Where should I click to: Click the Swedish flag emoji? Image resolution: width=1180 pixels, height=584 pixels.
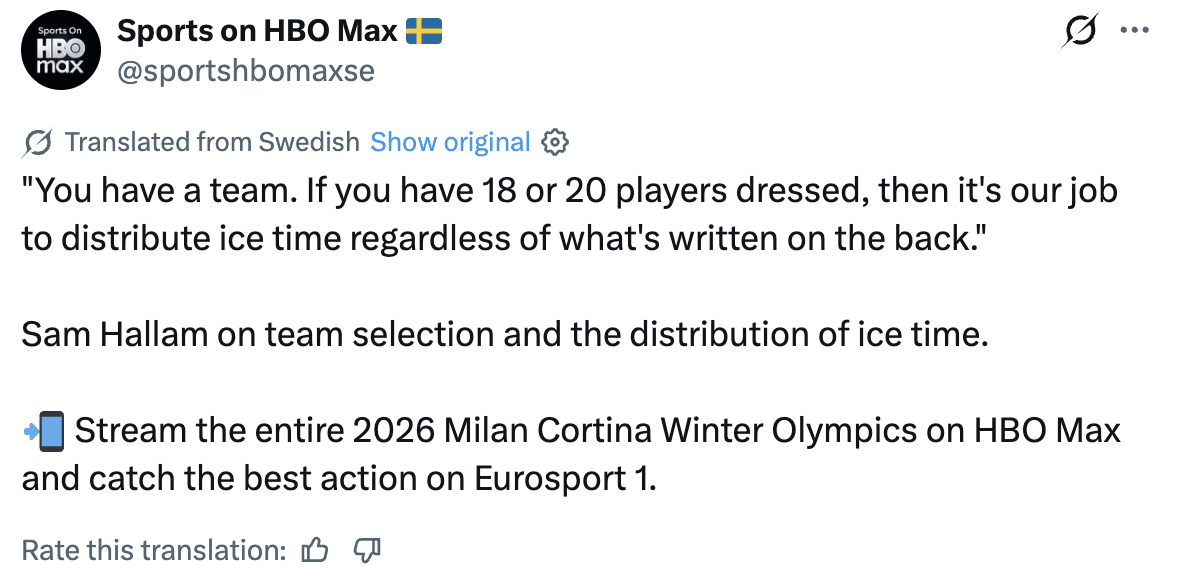tap(424, 32)
